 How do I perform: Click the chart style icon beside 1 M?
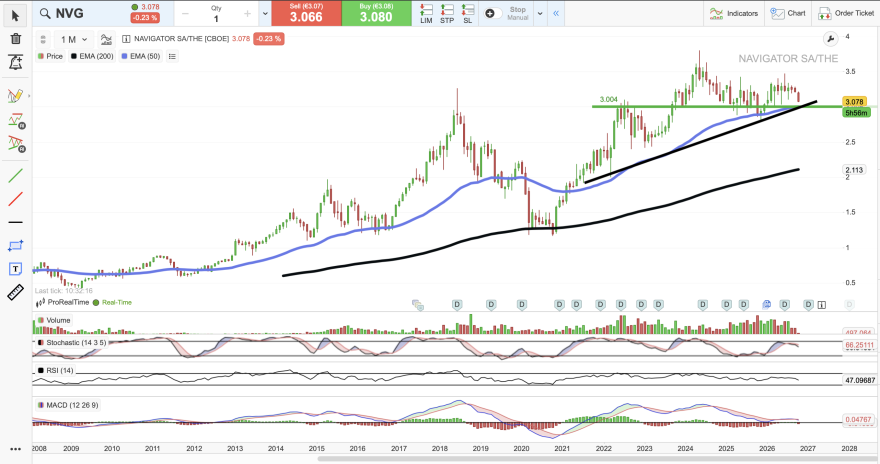pos(106,39)
